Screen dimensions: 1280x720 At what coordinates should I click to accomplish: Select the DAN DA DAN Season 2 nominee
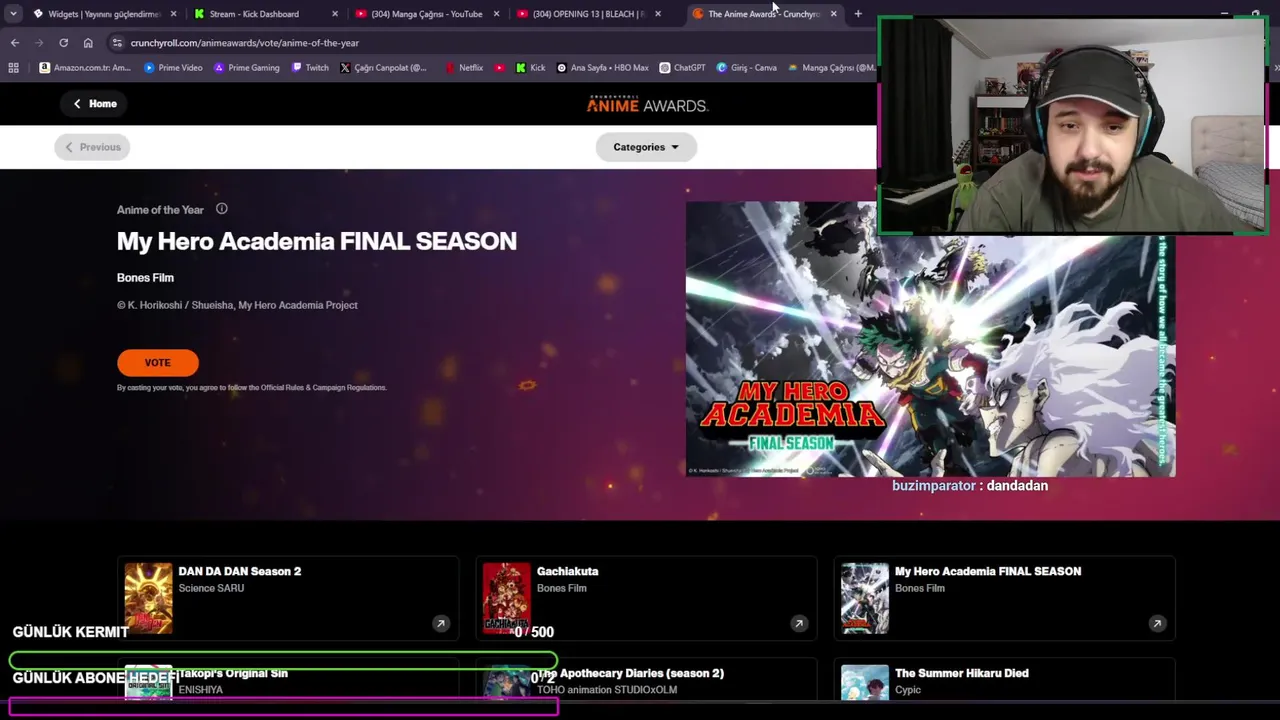point(288,598)
